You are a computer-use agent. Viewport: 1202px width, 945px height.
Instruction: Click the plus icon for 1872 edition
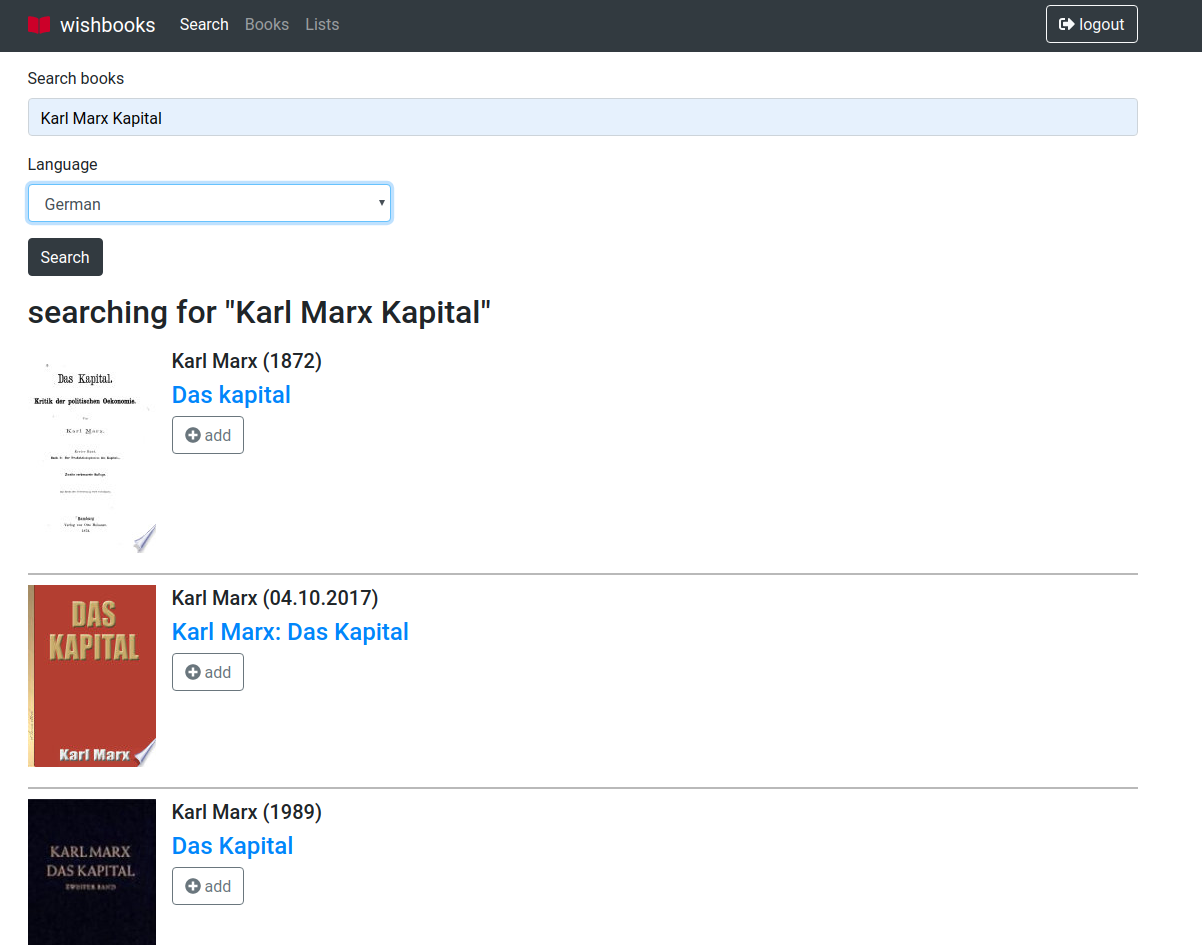click(193, 435)
